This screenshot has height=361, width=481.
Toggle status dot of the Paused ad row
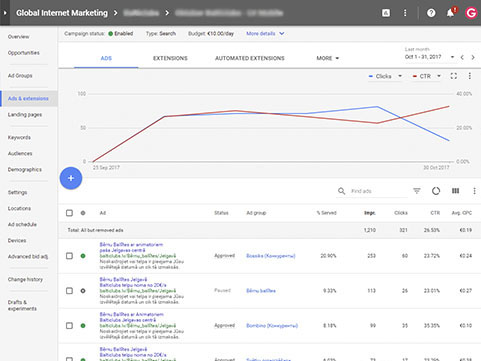pyautogui.click(x=83, y=291)
